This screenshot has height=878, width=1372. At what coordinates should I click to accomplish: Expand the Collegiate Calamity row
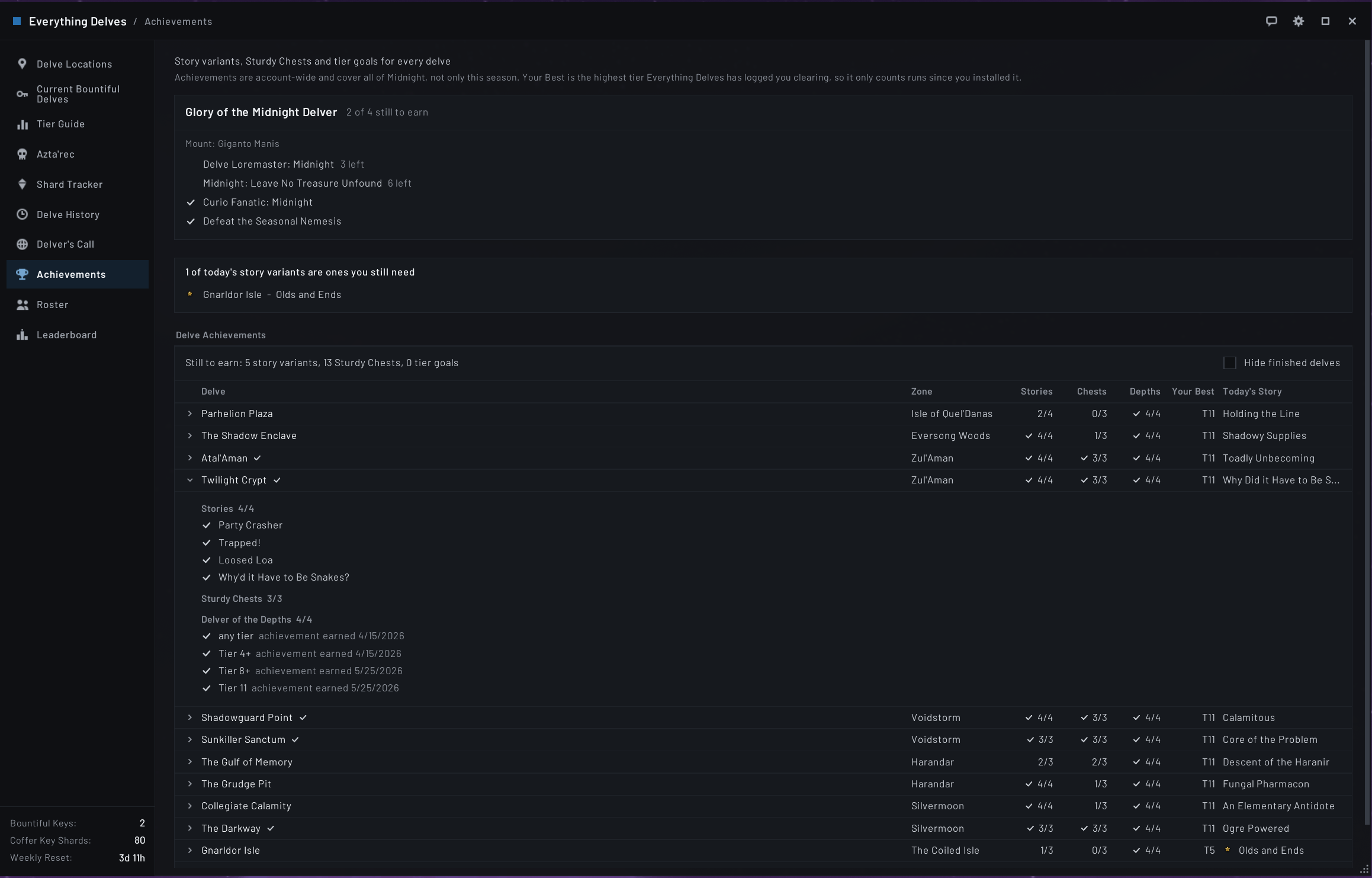[x=189, y=806]
